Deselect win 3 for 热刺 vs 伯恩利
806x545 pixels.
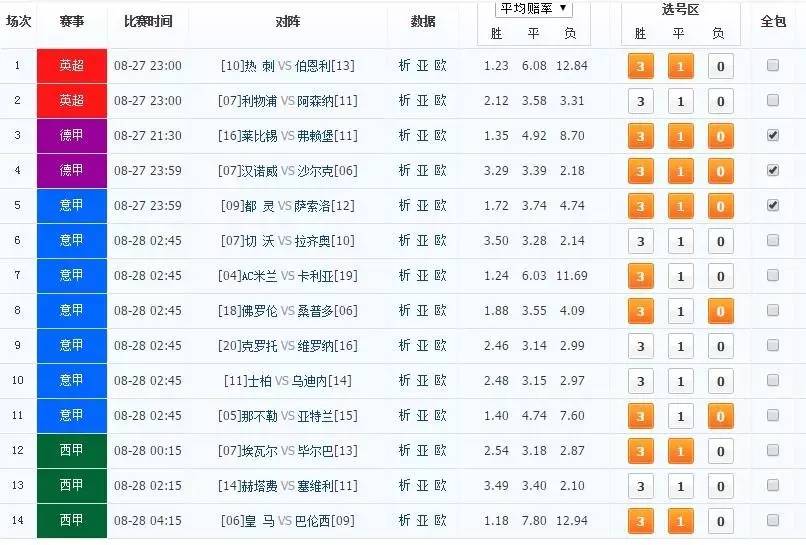tap(640, 66)
